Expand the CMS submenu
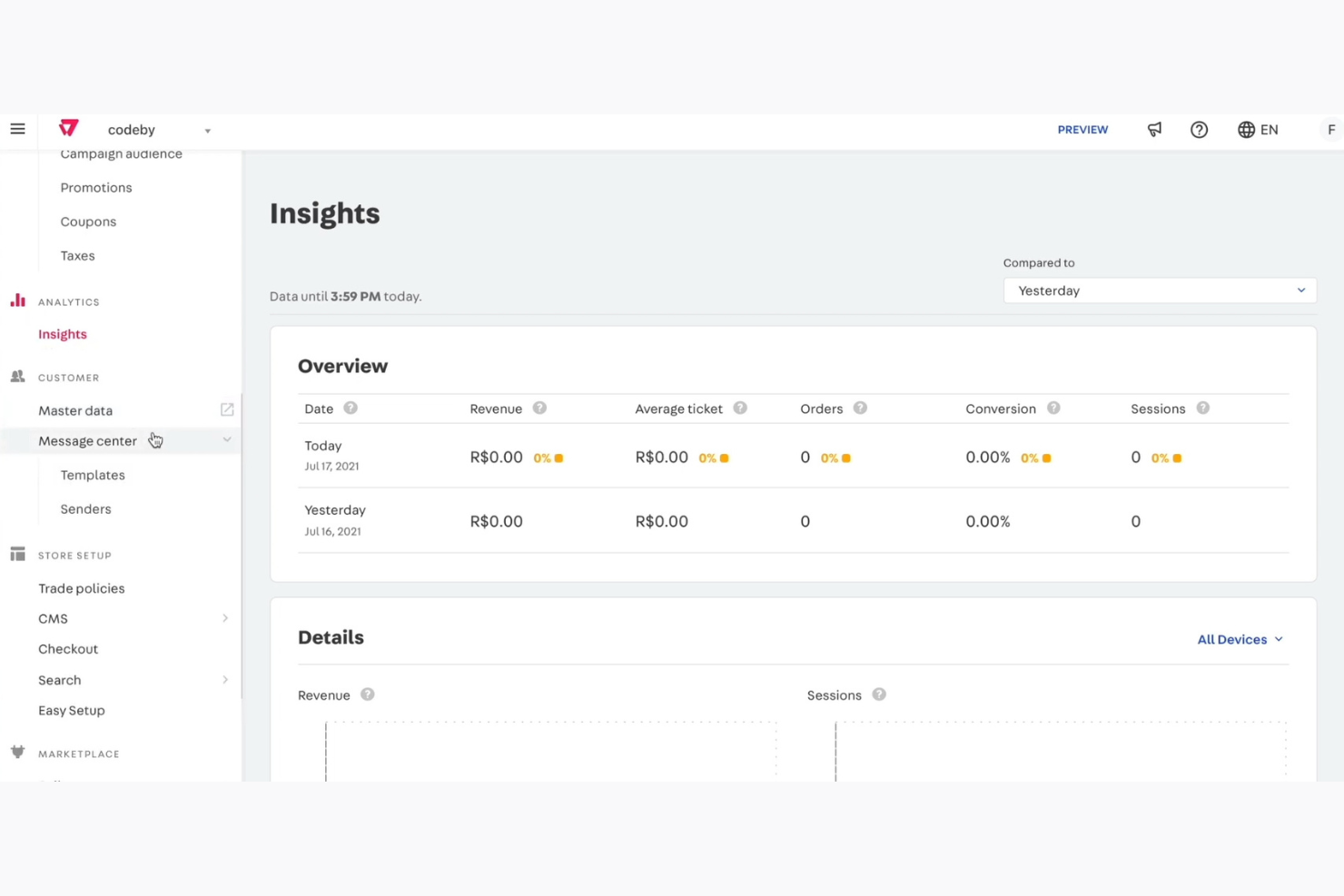1344x896 pixels. (225, 618)
